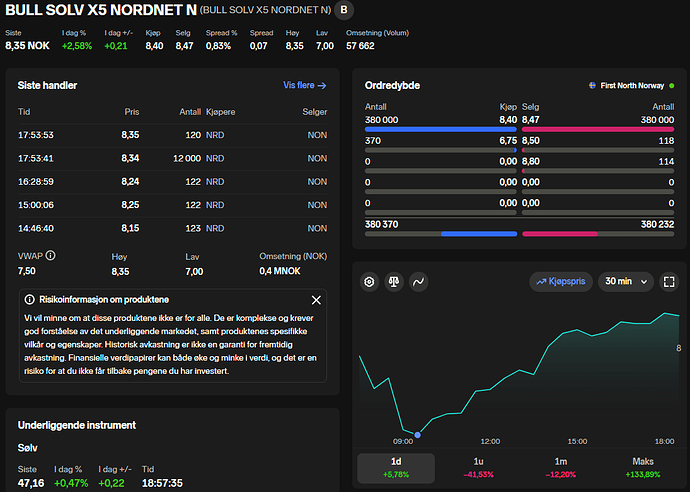Open the 30 min interval dropdown
The height and width of the screenshot is (492, 690).
(624, 282)
